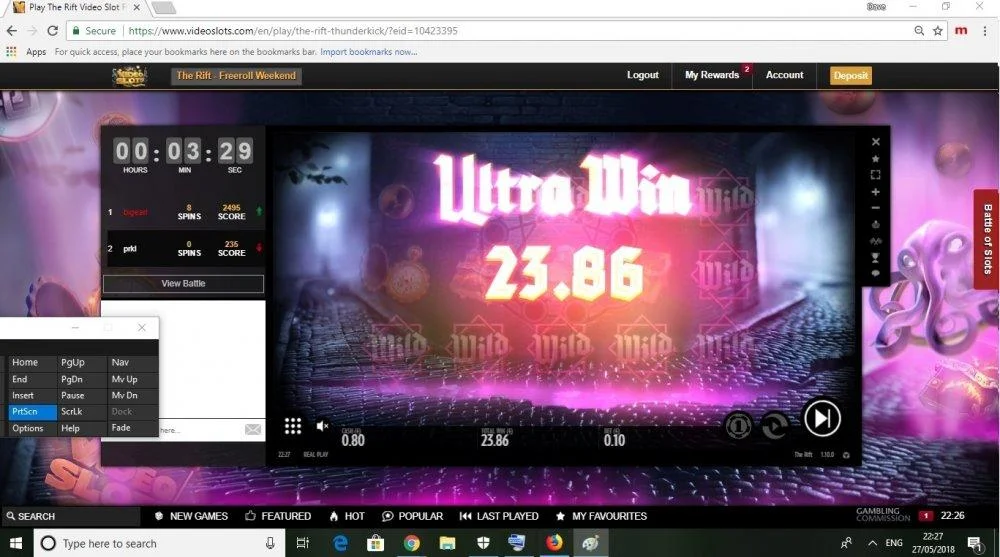1000x557 pixels.
Task: Send chat message with envelope icon
Action: [x=253, y=429]
